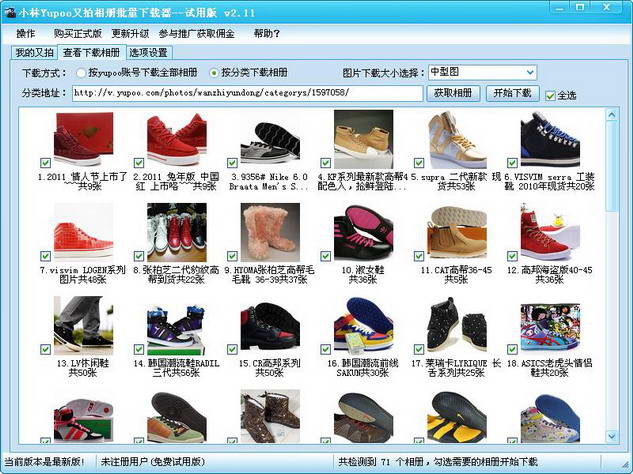Image resolution: width=633 pixels, height=474 pixels.
Task: Click the 共检测到 71 个相册 status message
Action: tap(438, 461)
